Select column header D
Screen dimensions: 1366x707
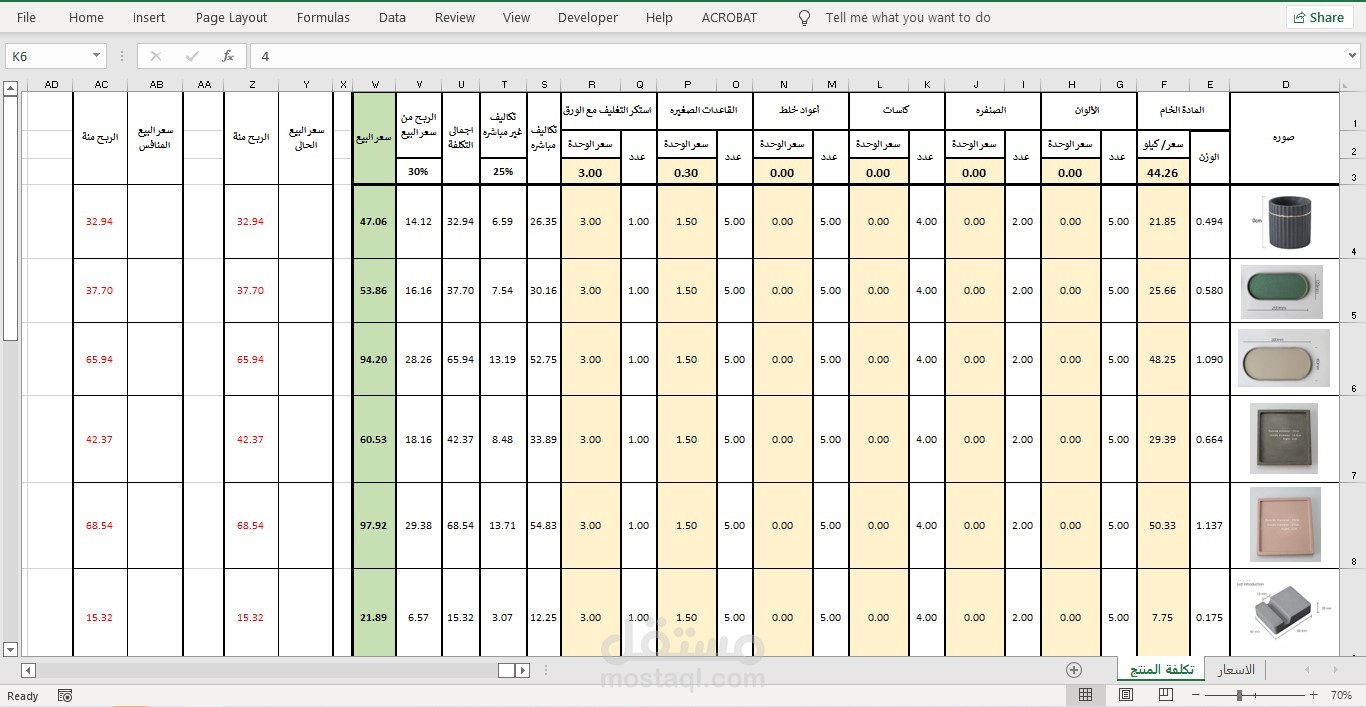point(1285,85)
